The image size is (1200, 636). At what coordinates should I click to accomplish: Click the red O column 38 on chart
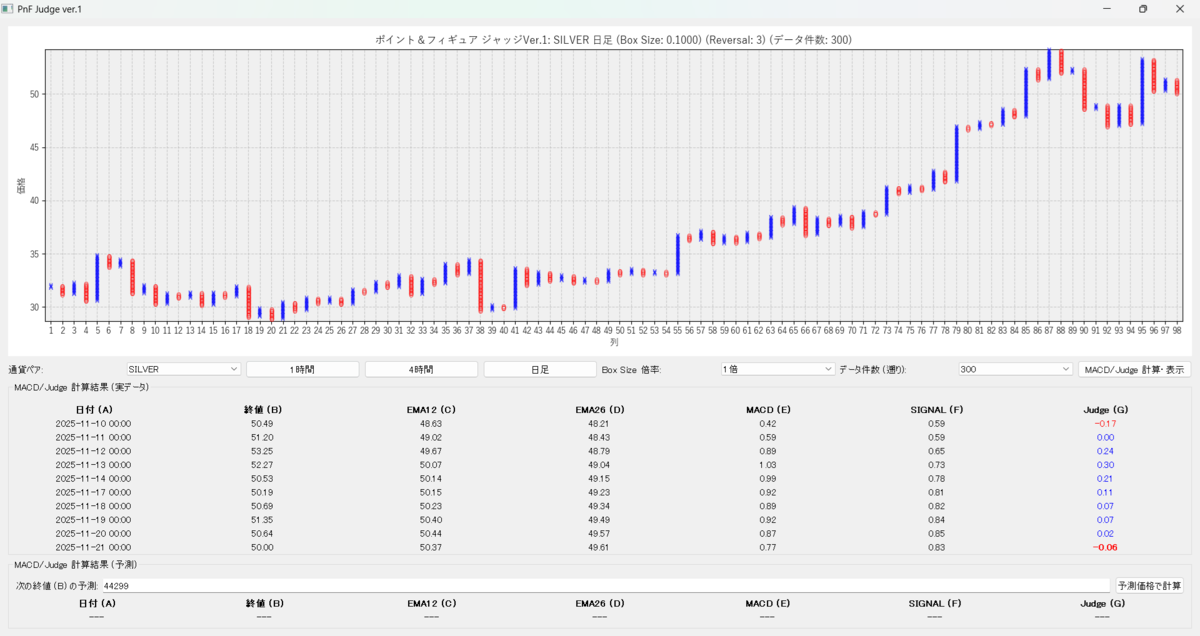(x=480, y=285)
